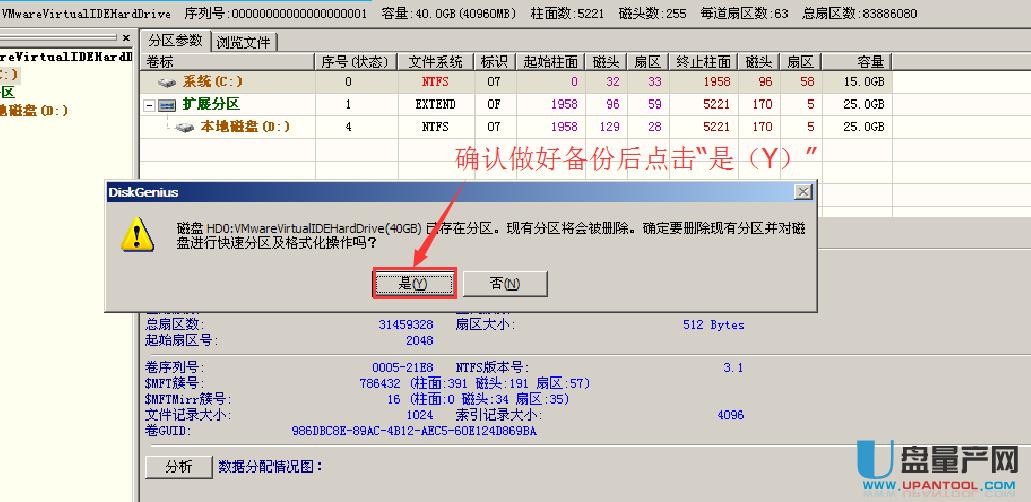Click the 容量 column header
This screenshot has height=502, width=1031.
(860, 62)
